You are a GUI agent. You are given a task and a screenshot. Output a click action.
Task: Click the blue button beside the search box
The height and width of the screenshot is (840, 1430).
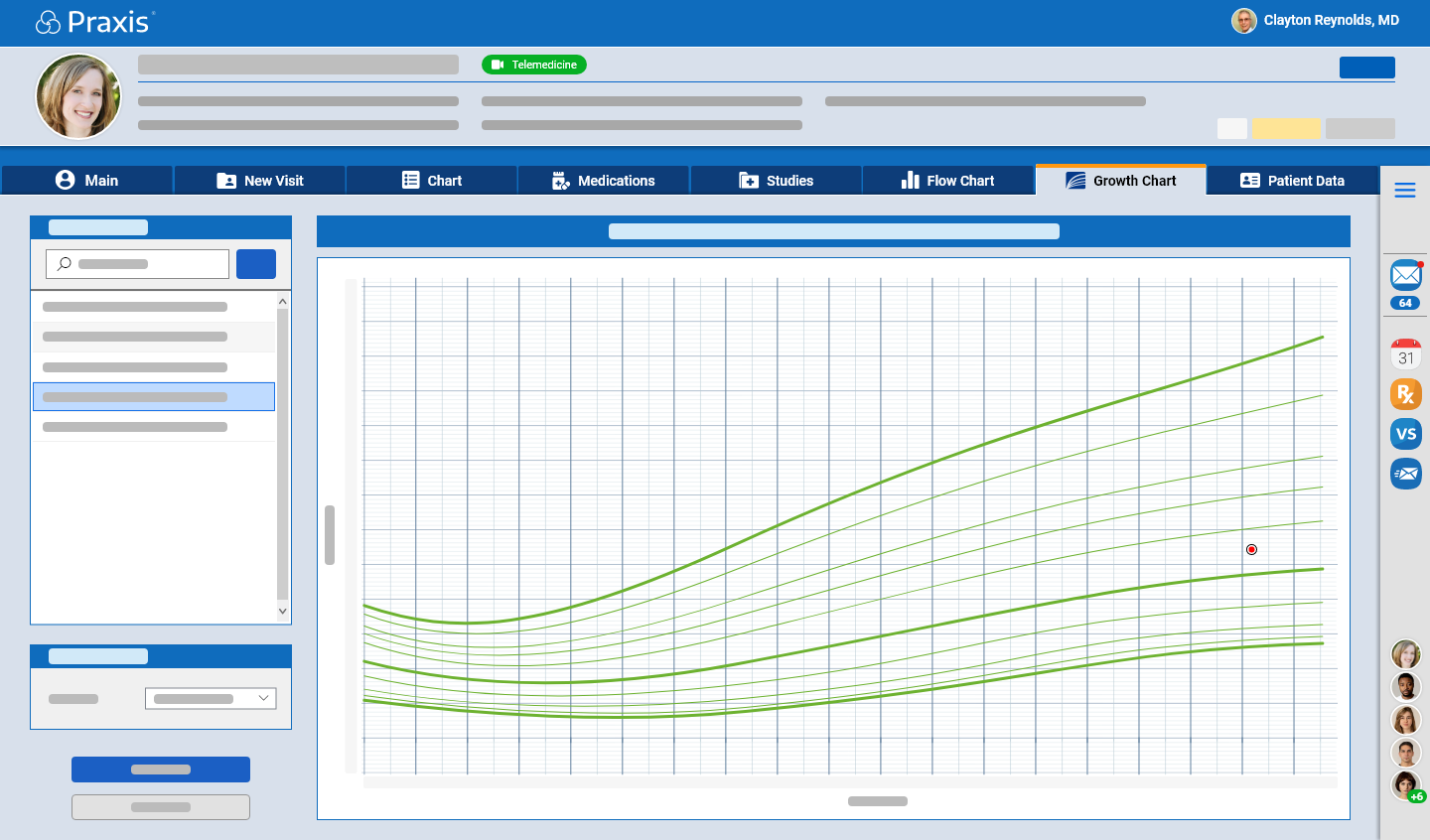pyautogui.click(x=256, y=264)
